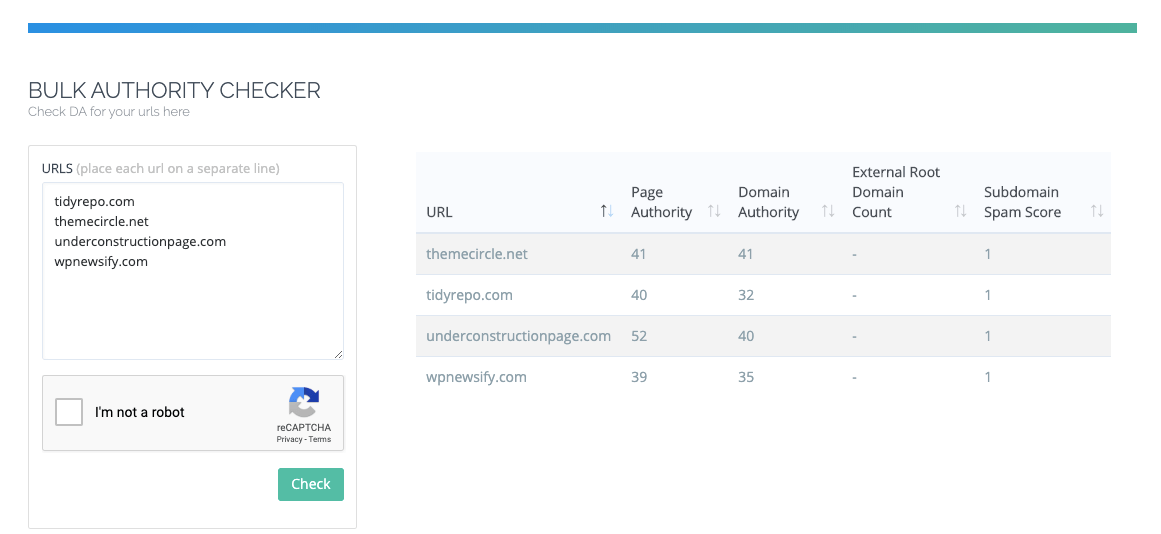
Task: Click Spam Score value for wpnewsify.com
Action: pos(988,377)
